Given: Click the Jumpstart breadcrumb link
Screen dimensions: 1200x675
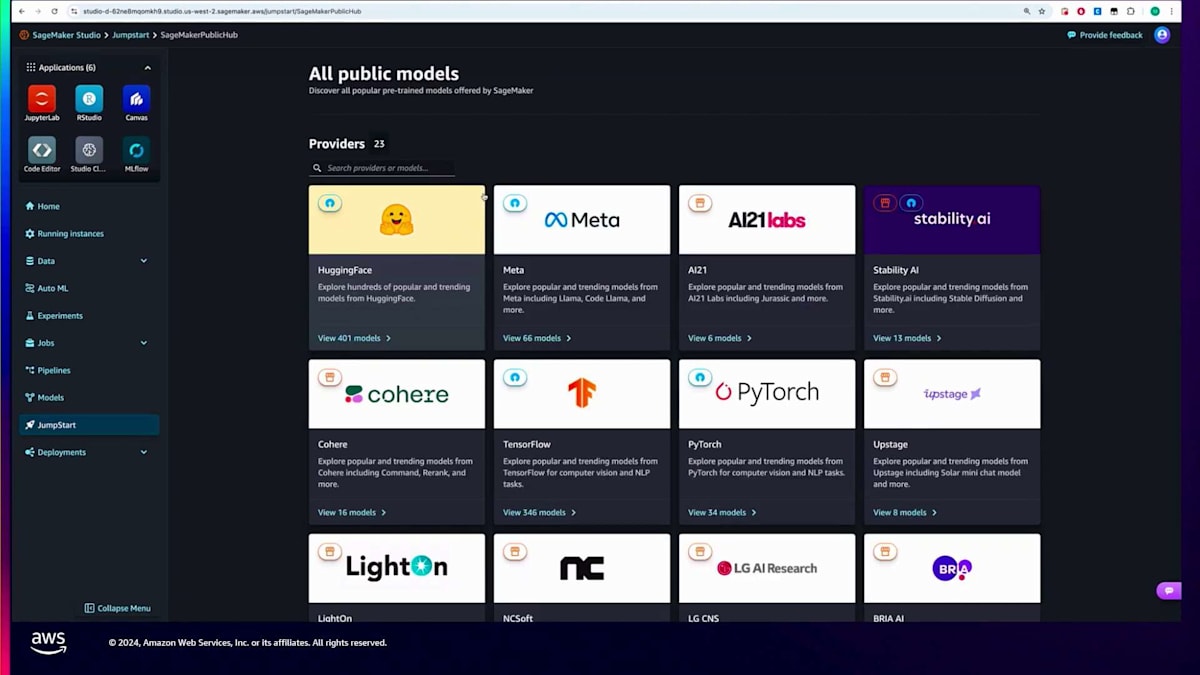Looking at the screenshot, I should [x=130, y=35].
